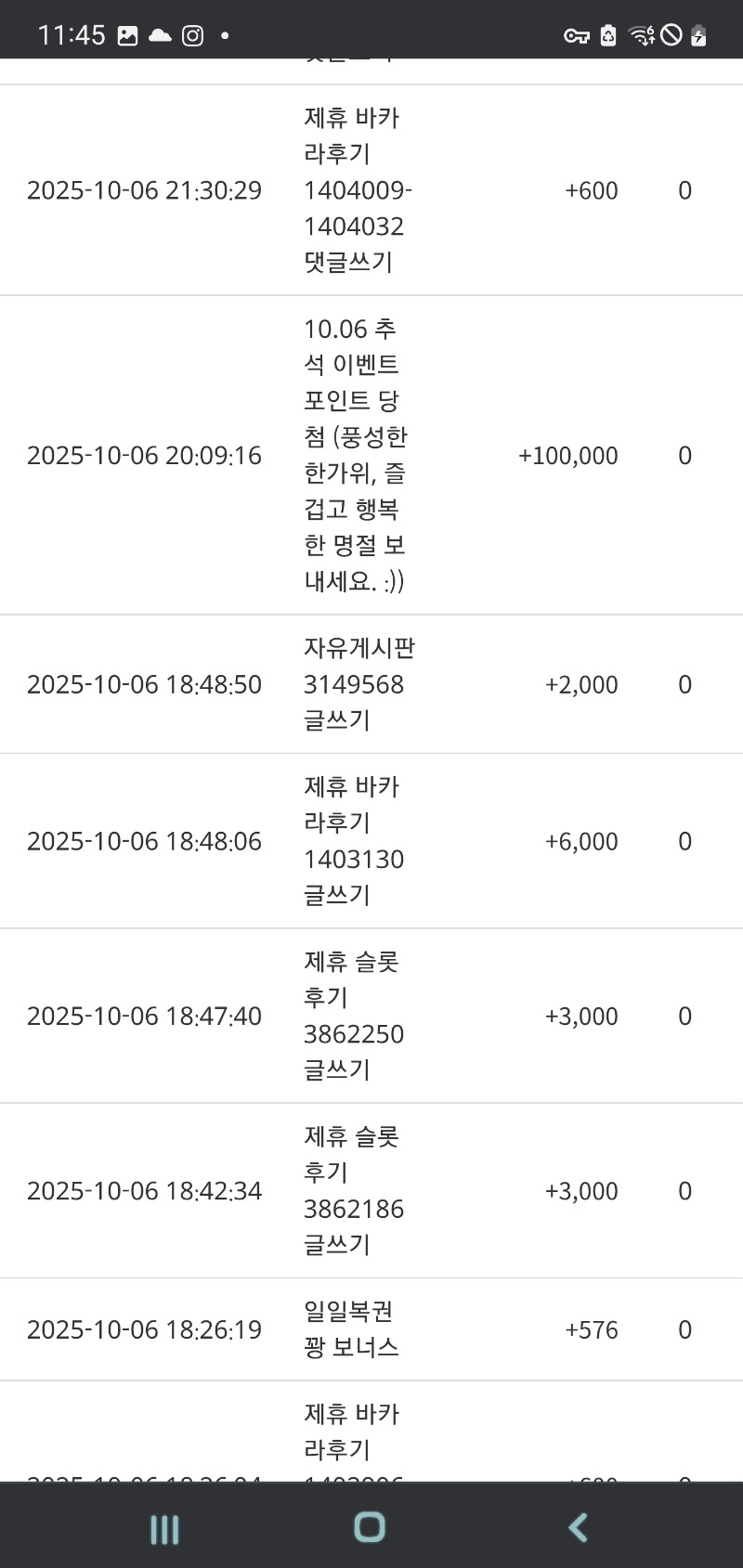
Task: Tap the +576 bonus points amount
Action: pos(592,1330)
